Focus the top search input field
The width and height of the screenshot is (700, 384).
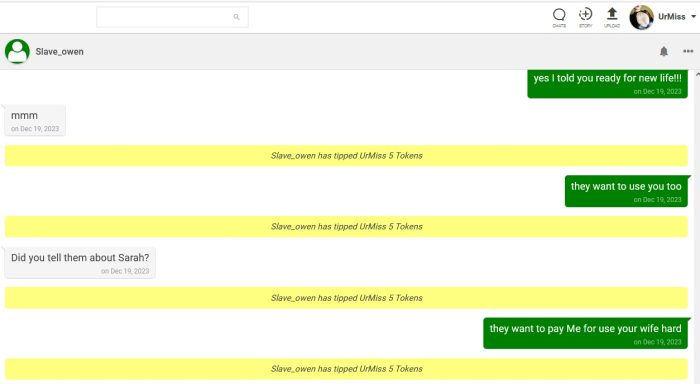[172, 17]
